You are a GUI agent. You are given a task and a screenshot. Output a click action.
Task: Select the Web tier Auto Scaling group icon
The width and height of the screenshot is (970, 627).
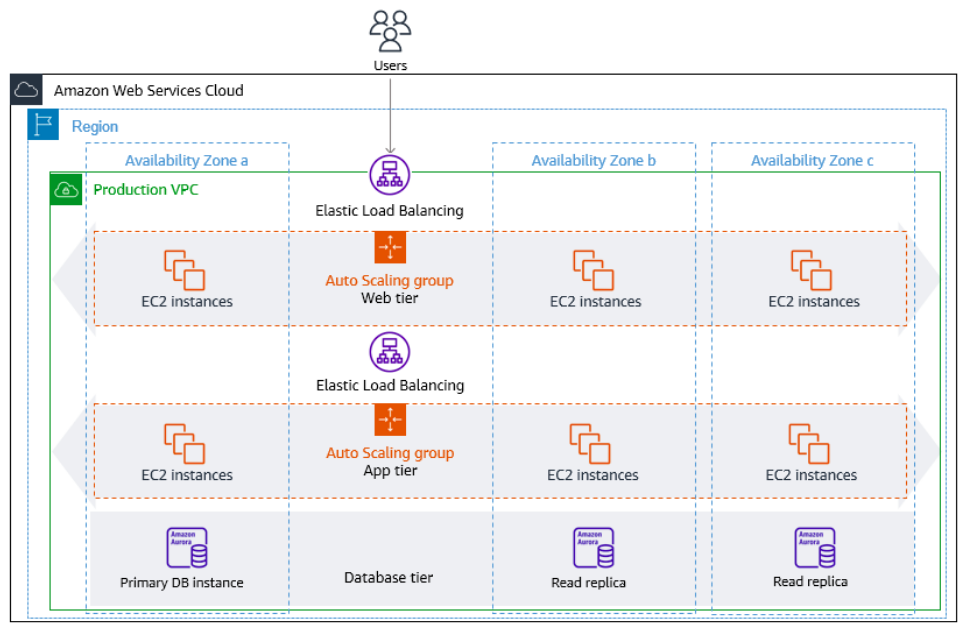(390, 247)
